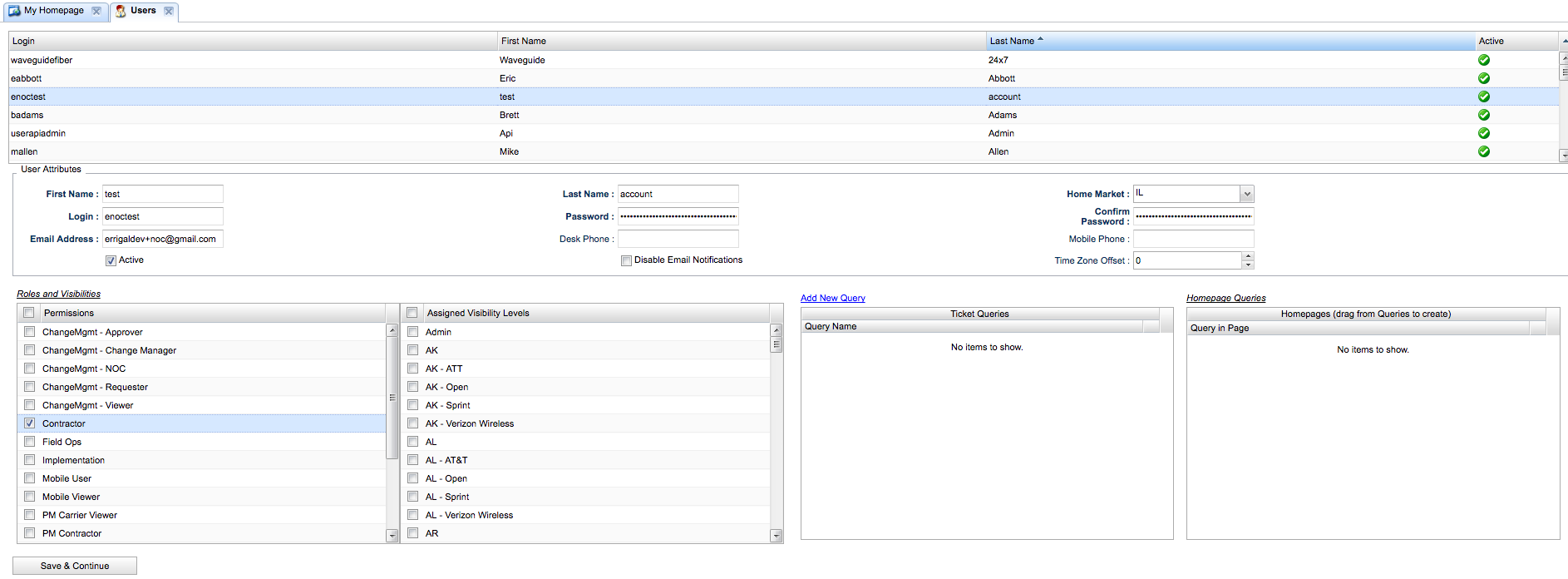Switch to the My Homepage tab
1568x579 pixels.
[54, 11]
